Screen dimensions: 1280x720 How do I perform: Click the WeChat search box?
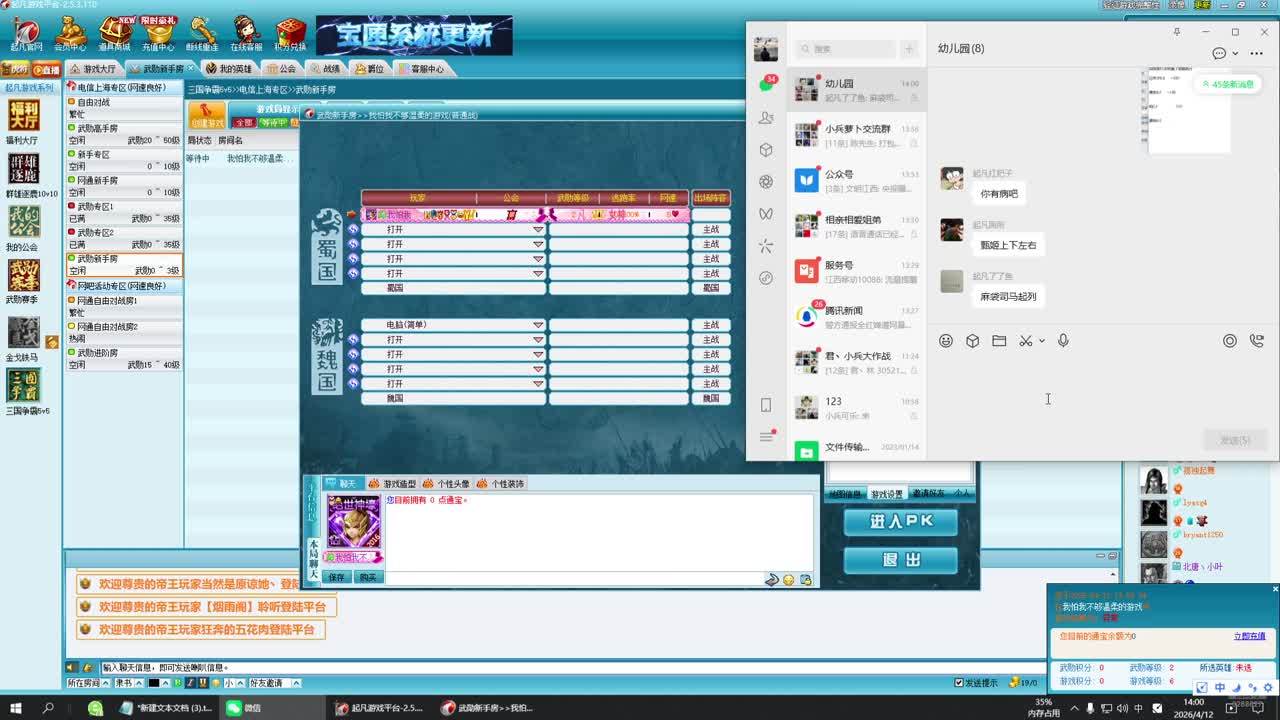click(845, 49)
